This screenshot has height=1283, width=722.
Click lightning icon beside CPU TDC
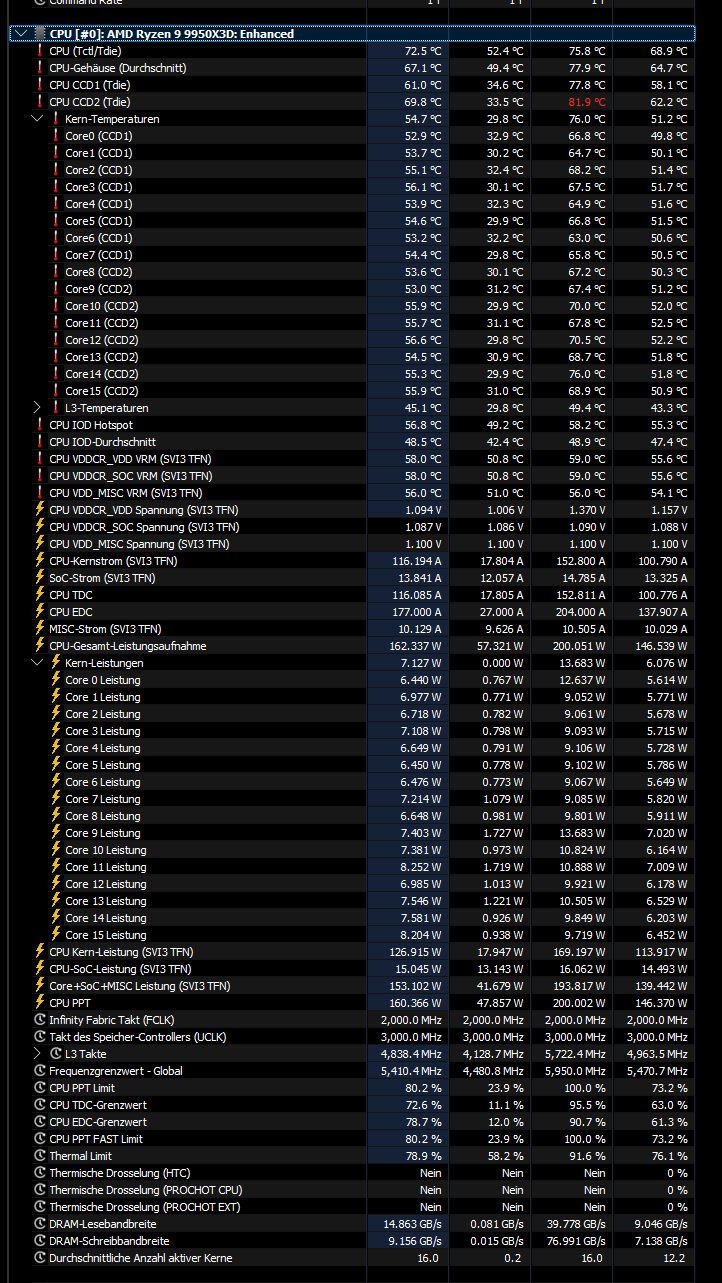(x=40, y=595)
